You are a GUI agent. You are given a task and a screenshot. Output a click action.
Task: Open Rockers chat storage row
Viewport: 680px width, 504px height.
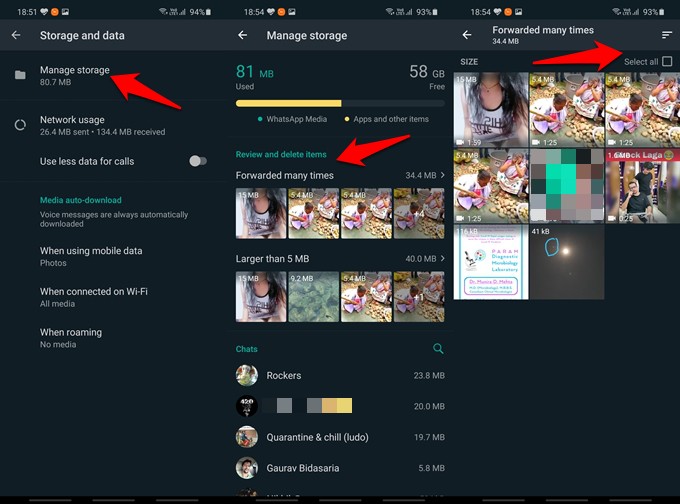tap(340, 375)
